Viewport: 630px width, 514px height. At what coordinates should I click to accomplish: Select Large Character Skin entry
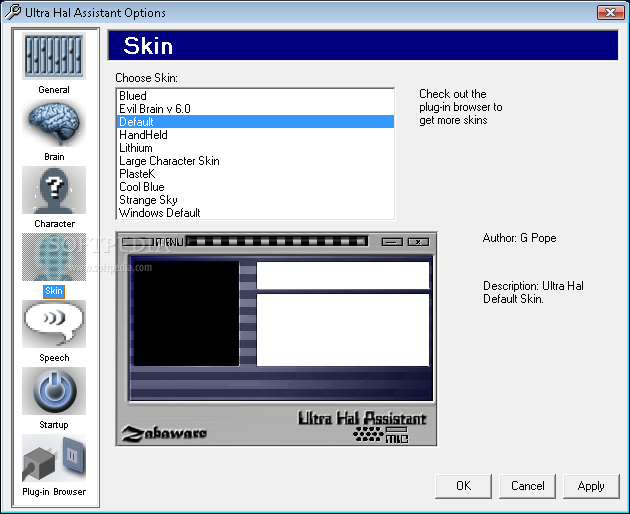point(255,161)
